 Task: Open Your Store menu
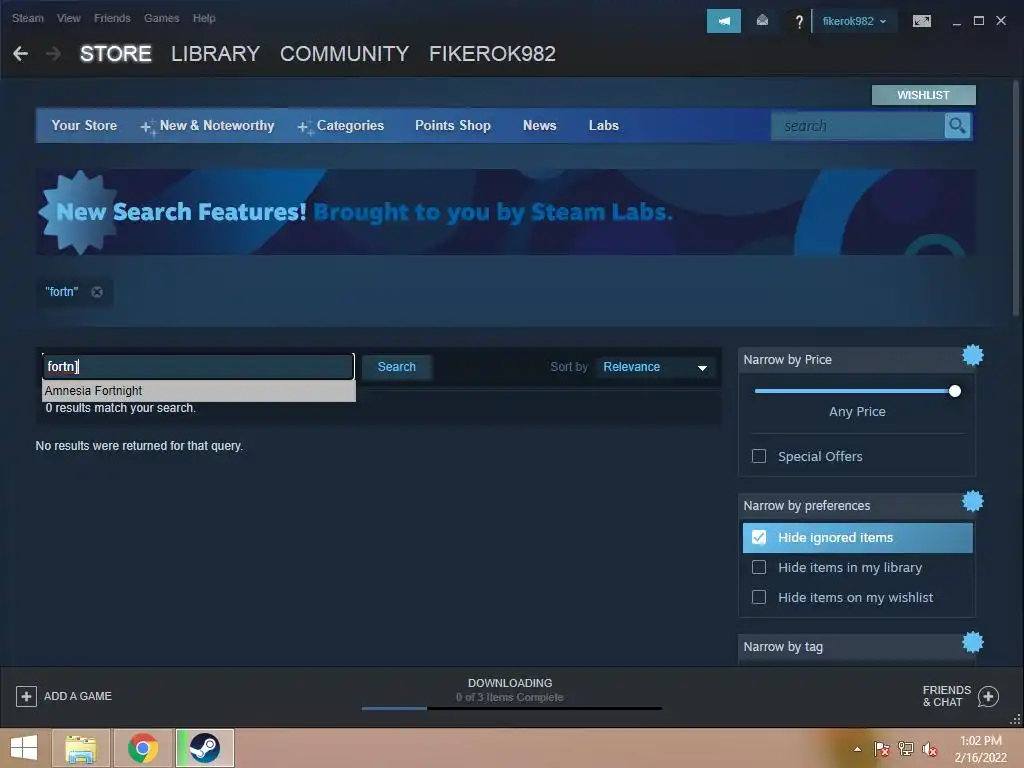point(84,125)
